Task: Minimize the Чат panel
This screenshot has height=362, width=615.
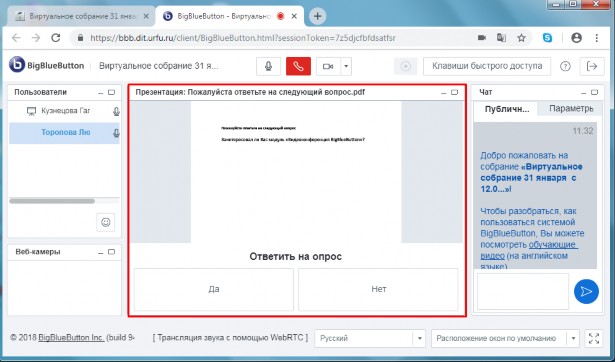Action: [584, 93]
